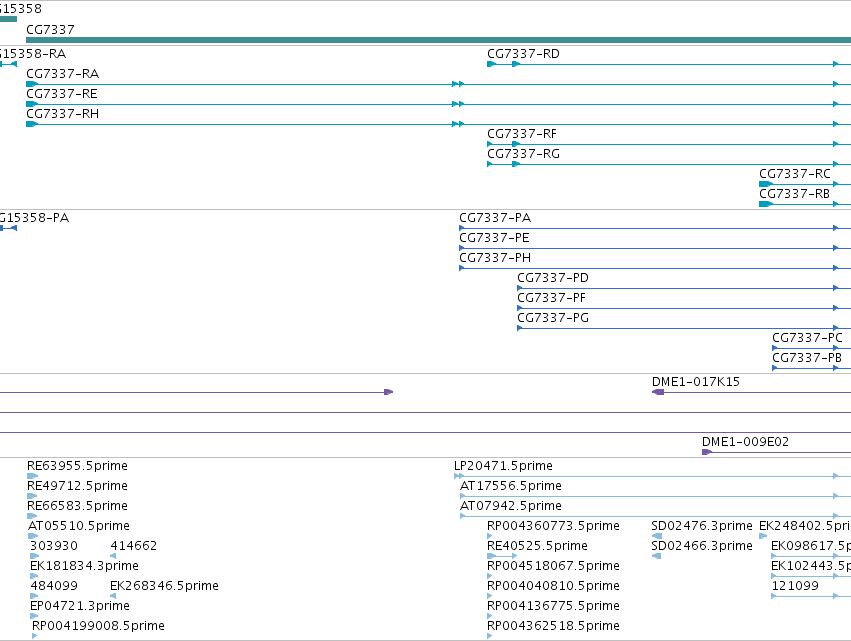This screenshot has width=851, height=641.
Task: Click the CG7337 gene span bar
Action: 439,40
